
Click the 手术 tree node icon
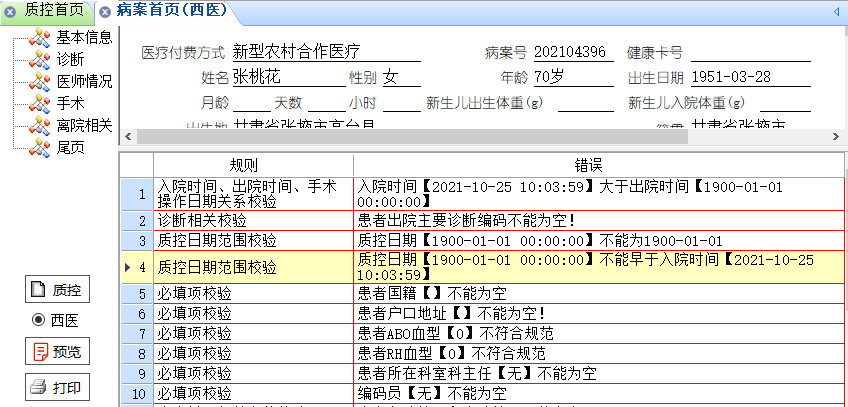point(40,104)
